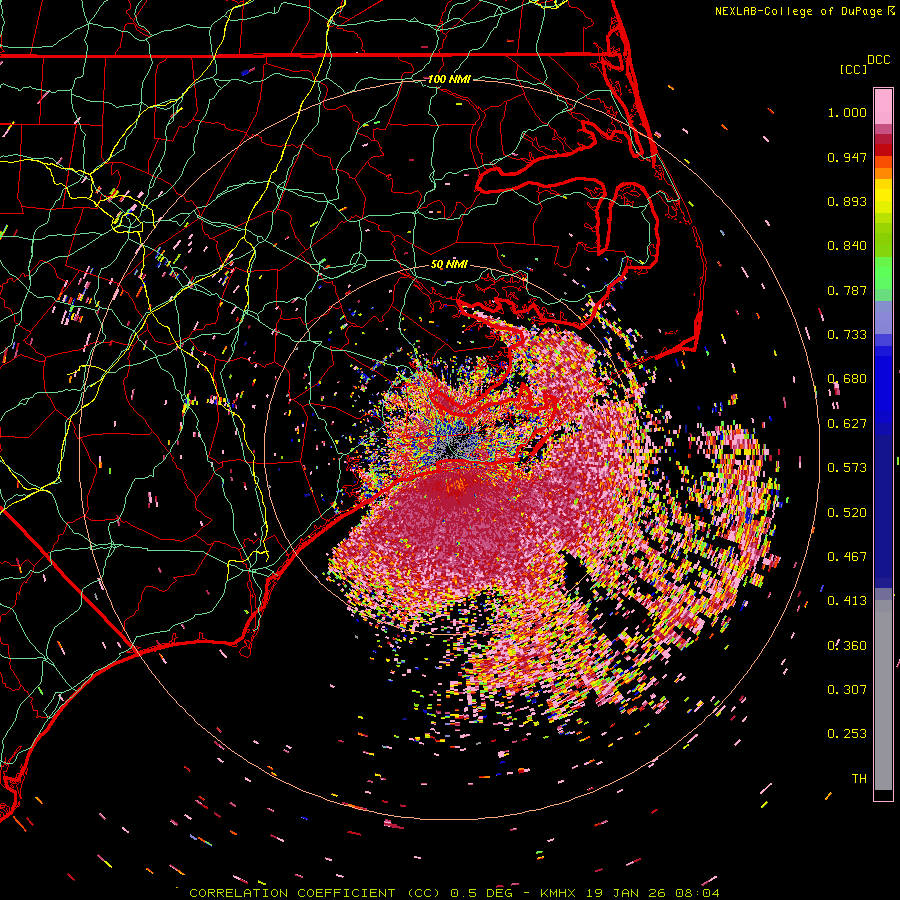This screenshot has height=900, width=900.
Task: Click the DCC label above the color scale
Action: pos(878,60)
